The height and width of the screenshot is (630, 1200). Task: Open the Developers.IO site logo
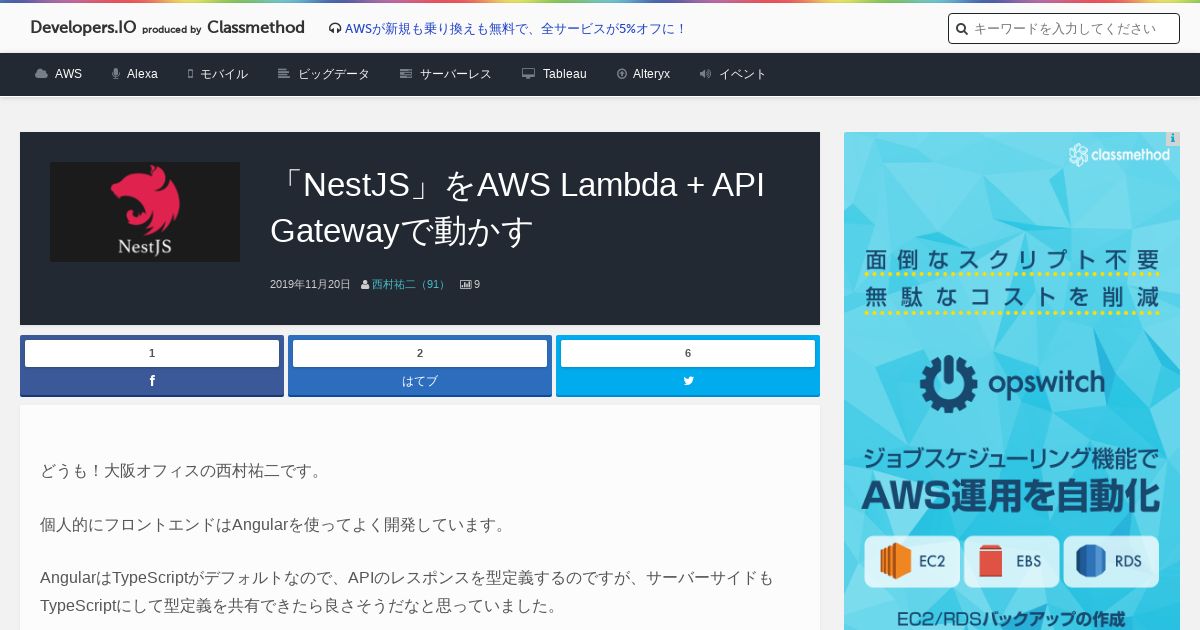pos(83,28)
